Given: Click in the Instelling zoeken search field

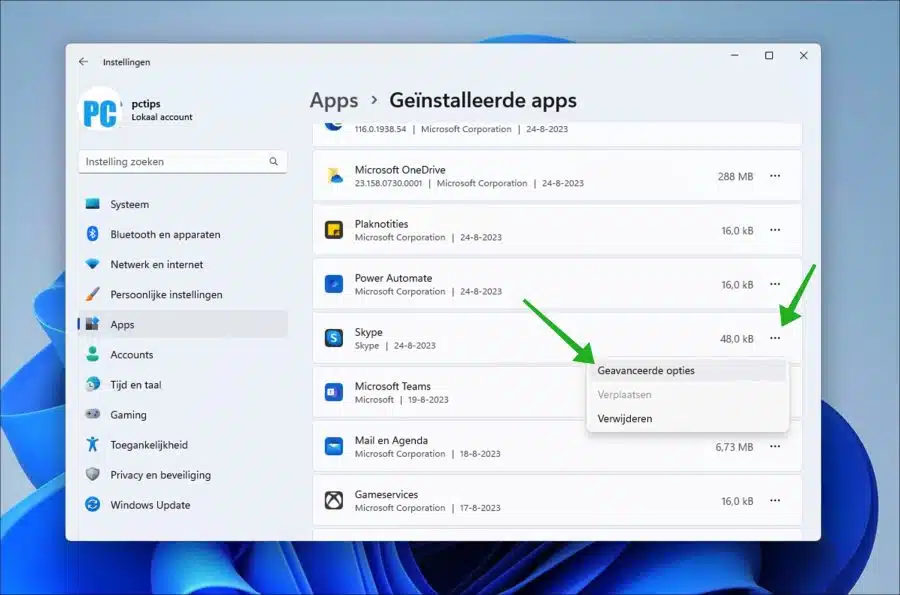Looking at the screenshot, I should point(183,162).
